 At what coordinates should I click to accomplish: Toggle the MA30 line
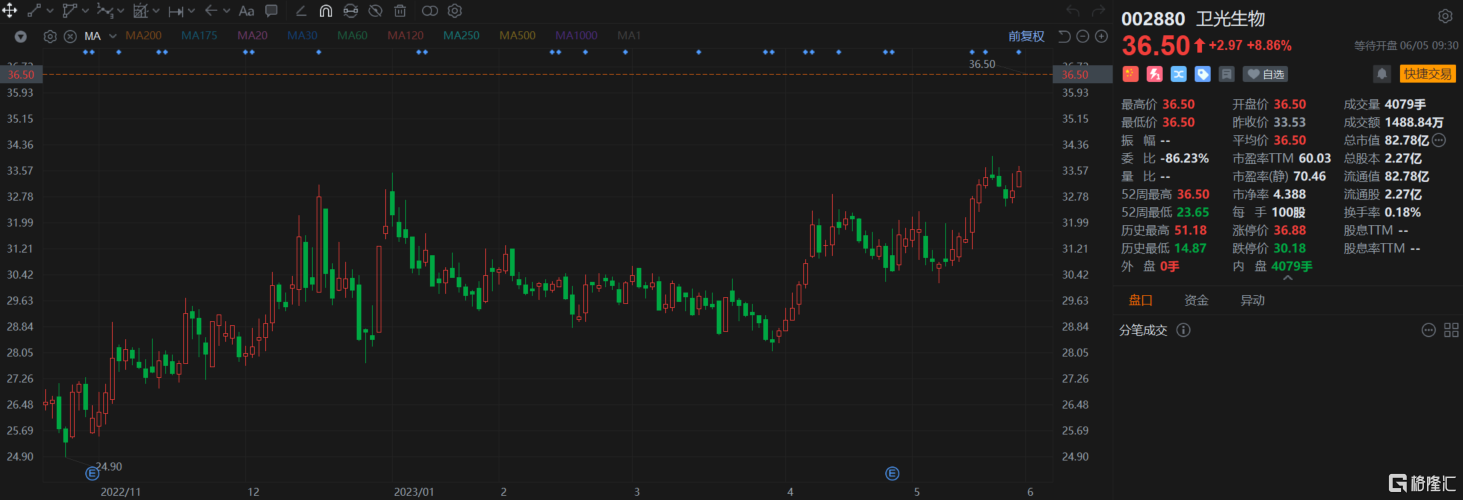pyautogui.click(x=302, y=36)
